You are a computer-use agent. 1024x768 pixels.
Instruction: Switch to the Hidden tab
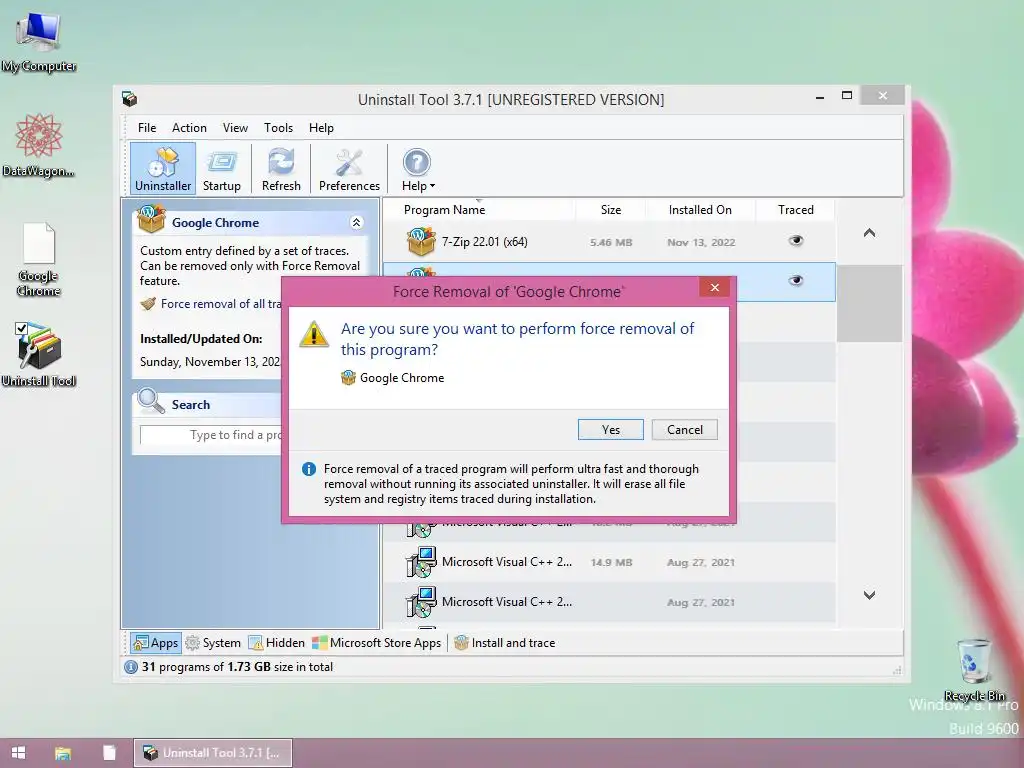[276, 643]
